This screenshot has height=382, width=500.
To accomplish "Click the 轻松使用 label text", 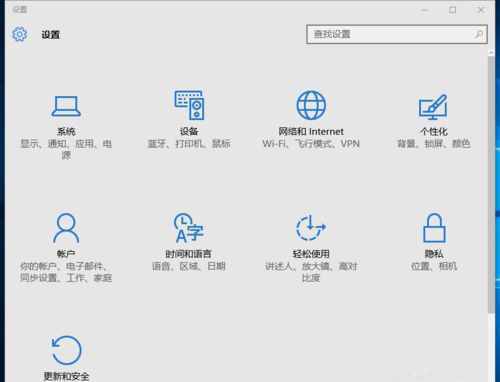I will [311, 254].
